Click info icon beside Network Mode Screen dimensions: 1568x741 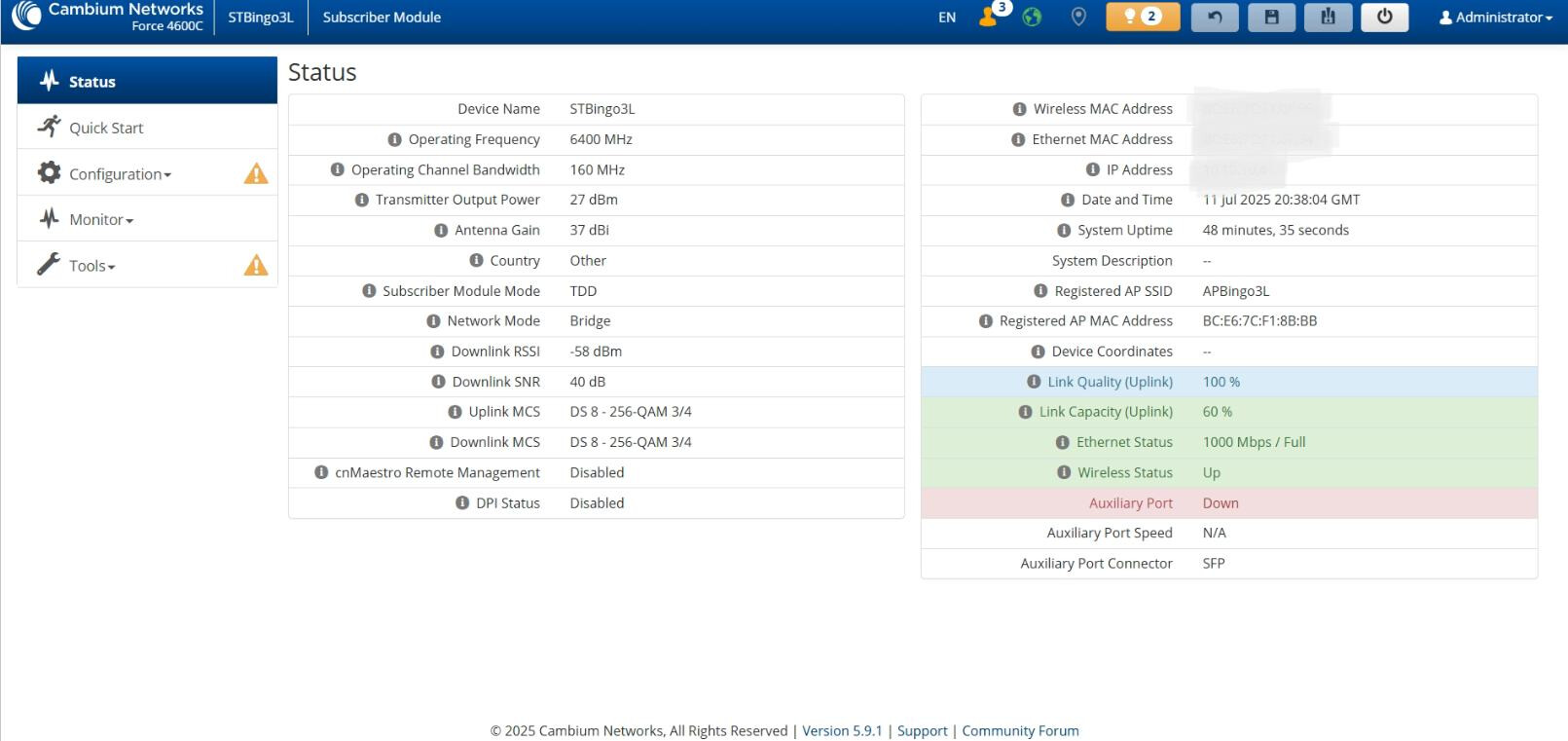pyautogui.click(x=433, y=320)
